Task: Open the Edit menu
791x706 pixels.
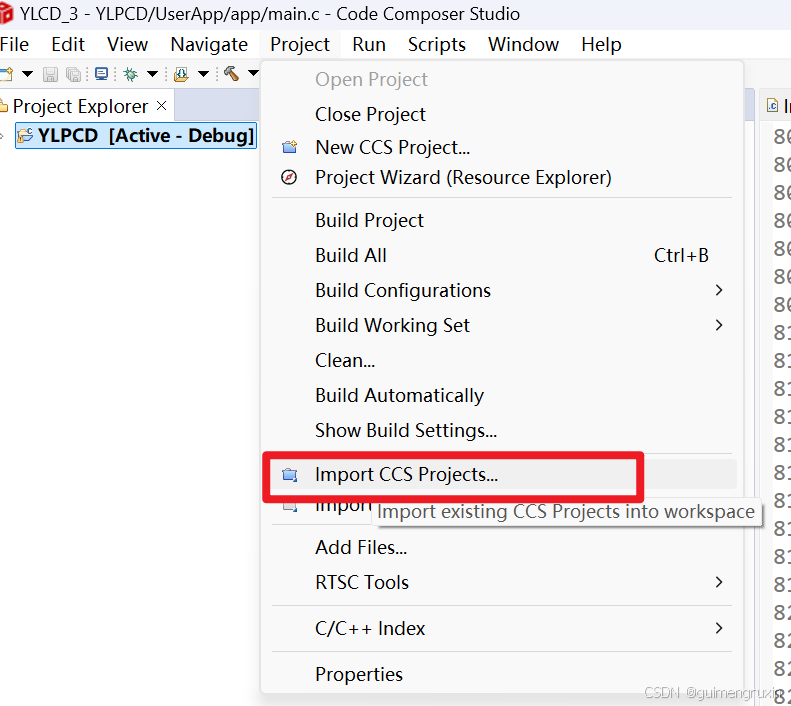Action: (68, 45)
